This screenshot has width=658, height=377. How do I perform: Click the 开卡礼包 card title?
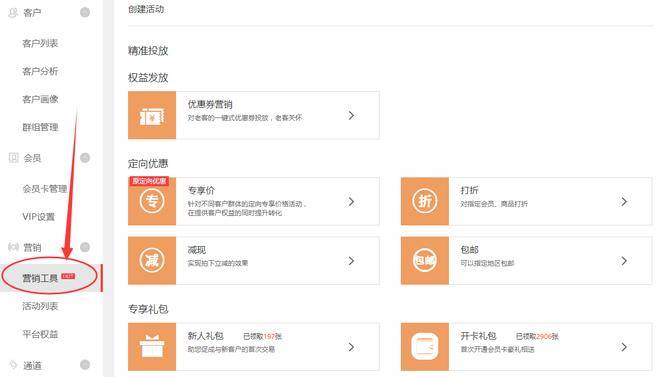pyautogui.click(x=478, y=336)
